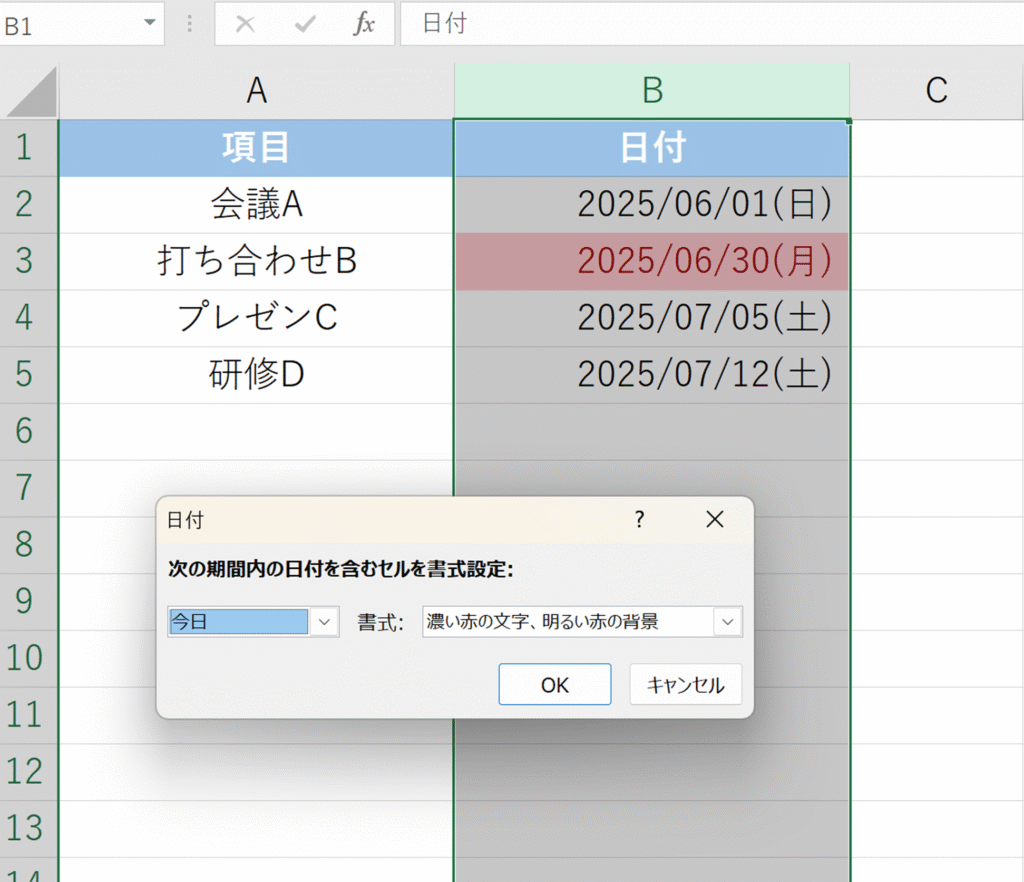The height and width of the screenshot is (882, 1024).
Task: Open the Insert Function fx icon
Action: [364, 24]
